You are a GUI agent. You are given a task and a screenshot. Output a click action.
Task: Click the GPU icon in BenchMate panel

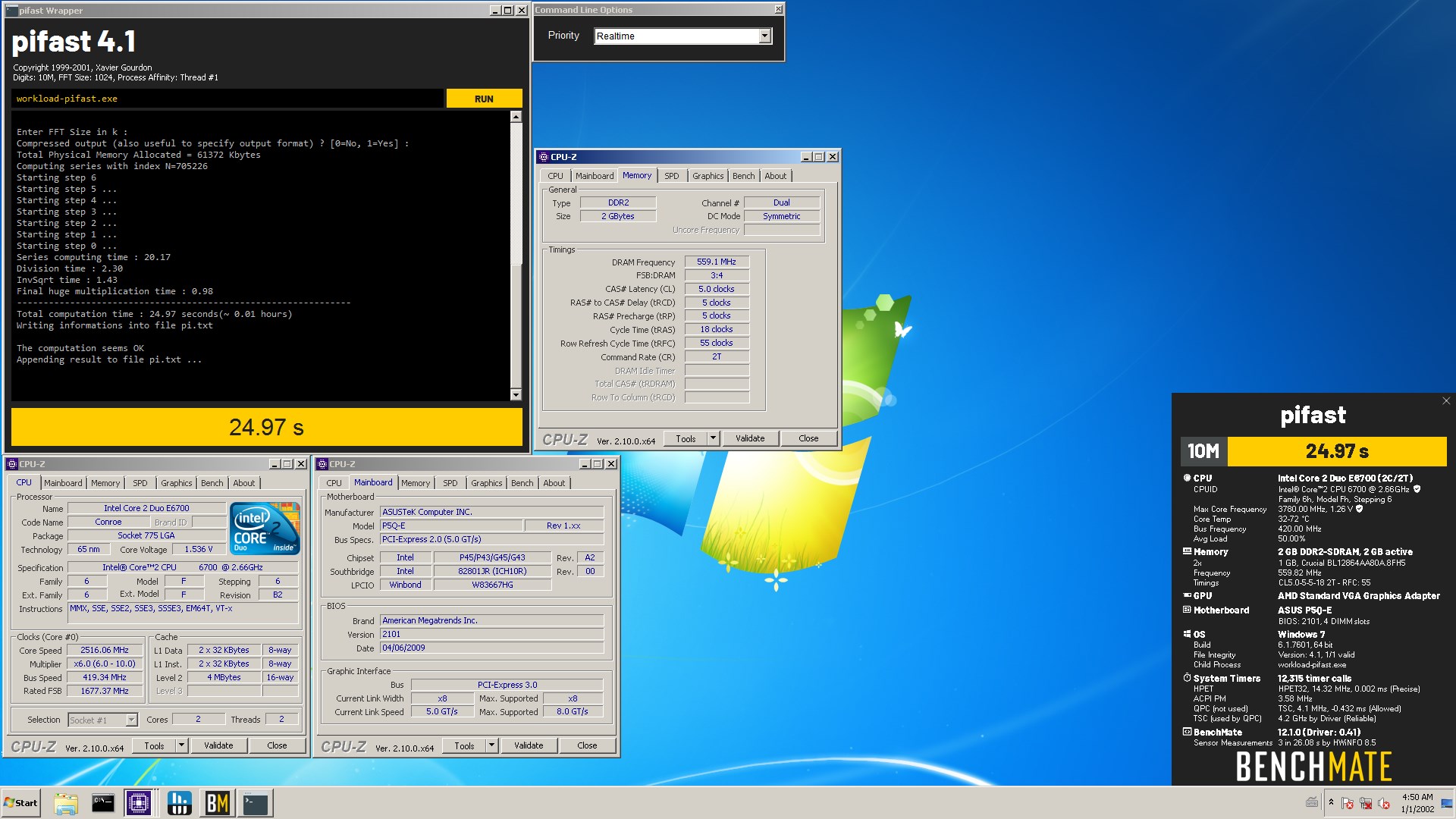tap(1187, 595)
